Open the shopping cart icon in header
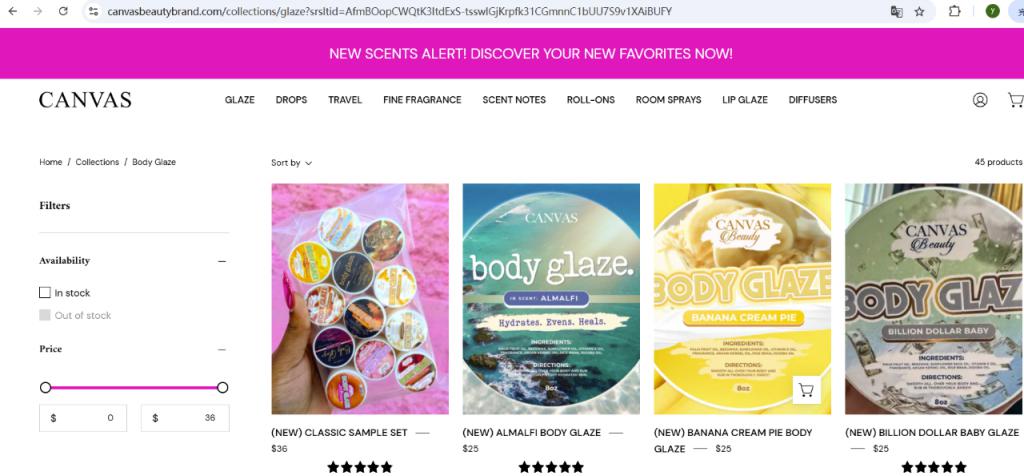The image size is (1024, 476). coord(1016,100)
